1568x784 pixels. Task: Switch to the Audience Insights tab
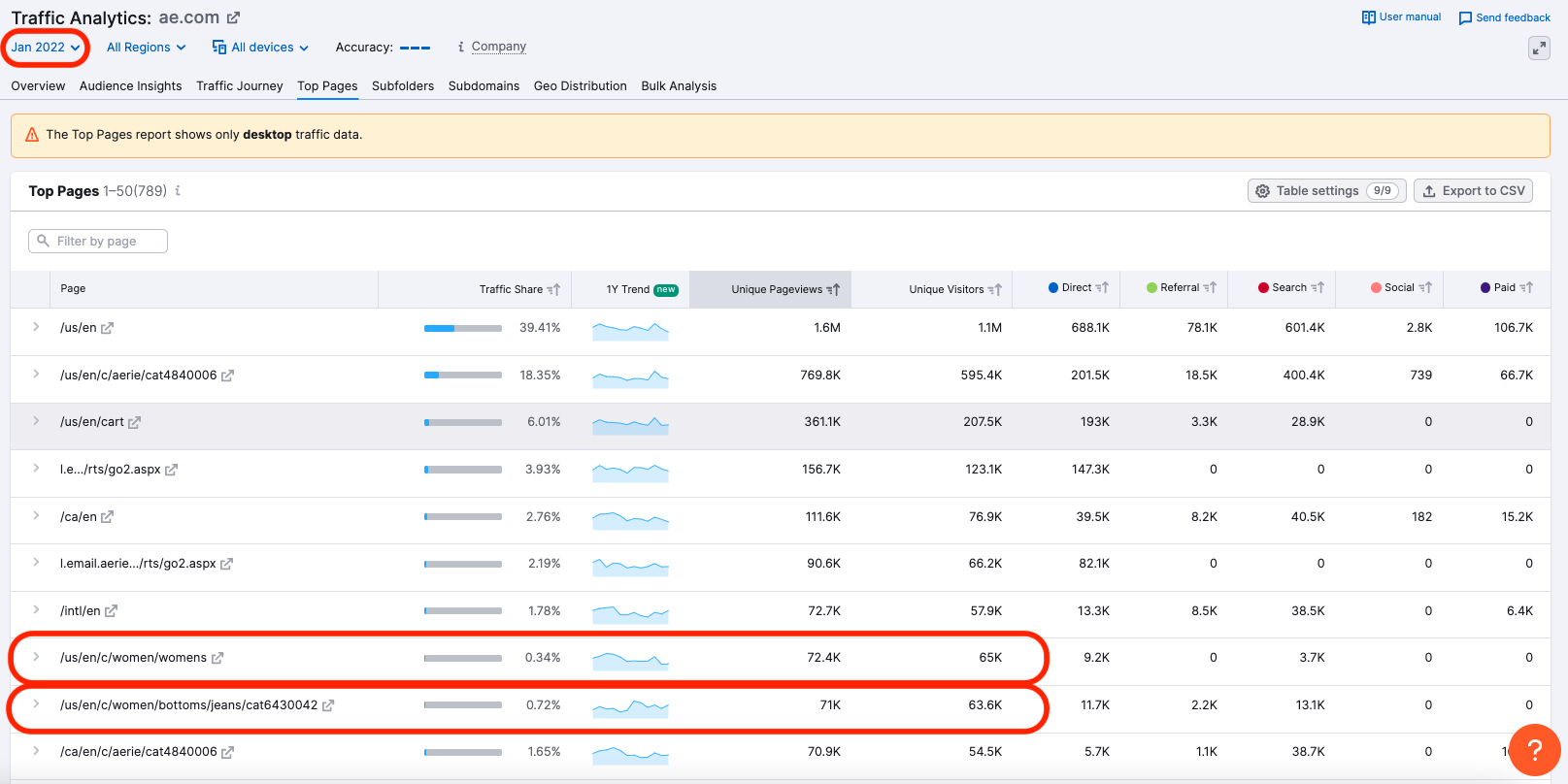(x=131, y=85)
